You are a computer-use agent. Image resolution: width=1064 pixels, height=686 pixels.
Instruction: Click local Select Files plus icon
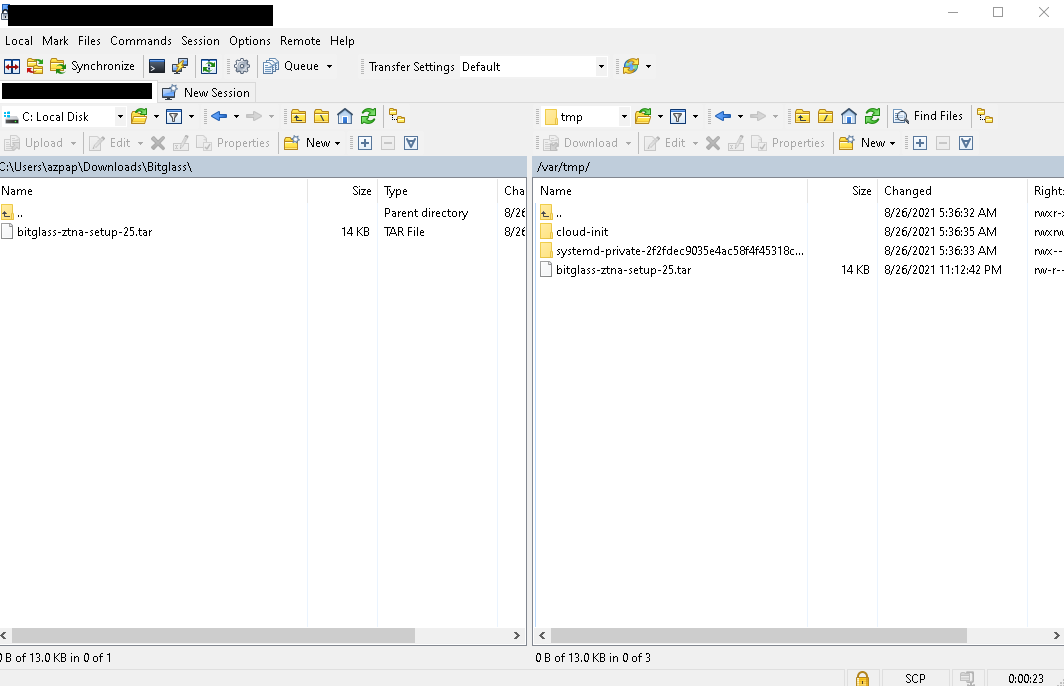pyautogui.click(x=365, y=143)
